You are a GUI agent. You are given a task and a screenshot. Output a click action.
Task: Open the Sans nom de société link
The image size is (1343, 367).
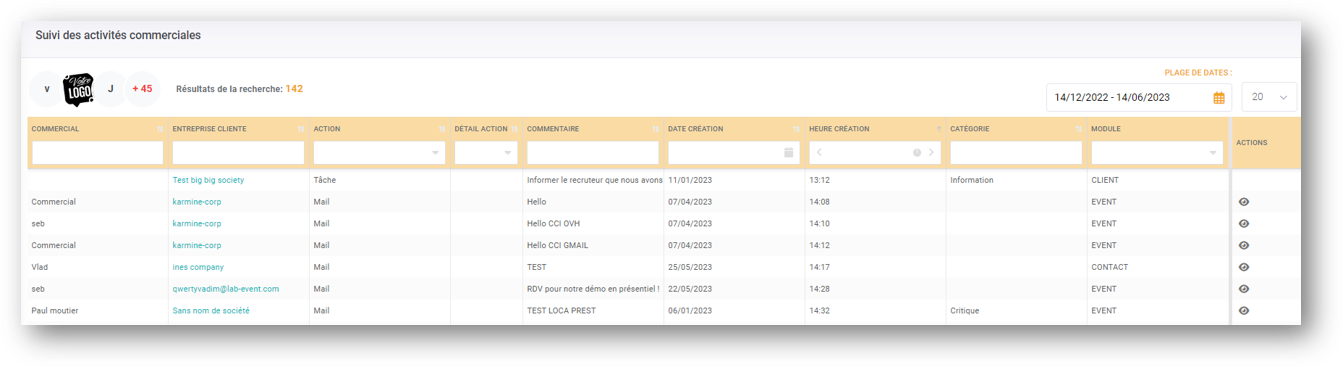211,311
